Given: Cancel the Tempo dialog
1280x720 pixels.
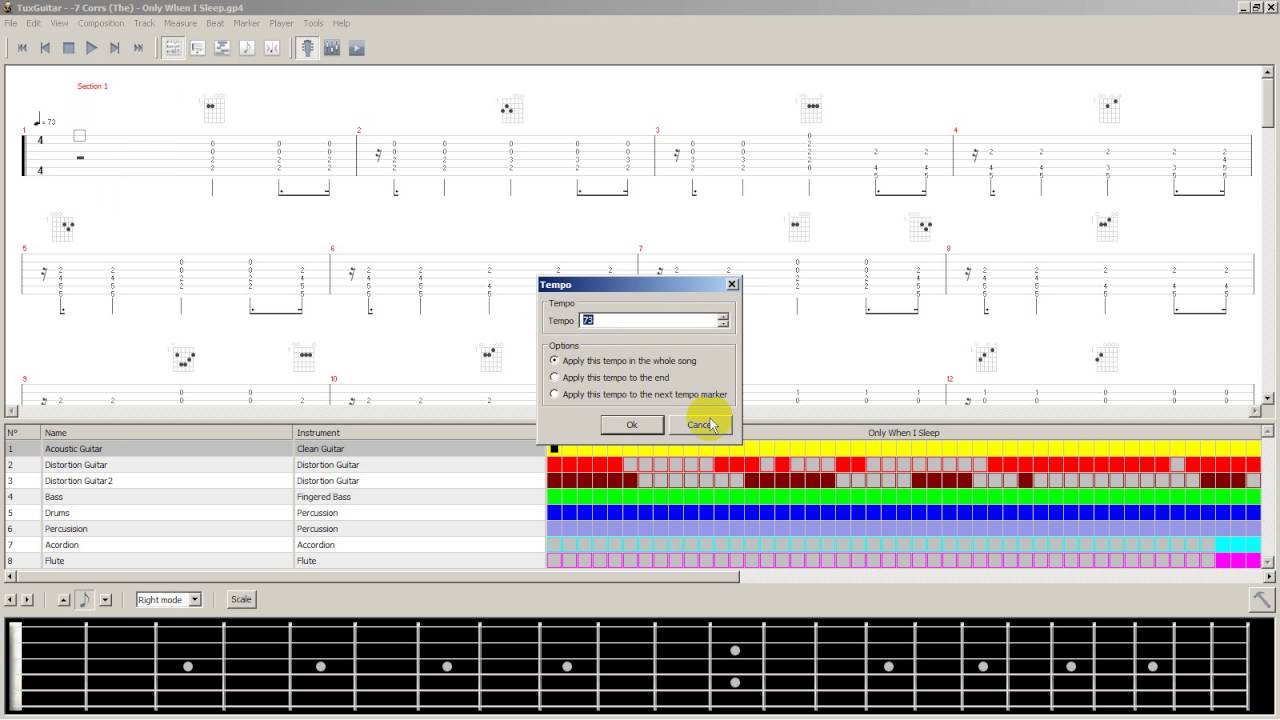Looking at the screenshot, I should coord(700,425).
